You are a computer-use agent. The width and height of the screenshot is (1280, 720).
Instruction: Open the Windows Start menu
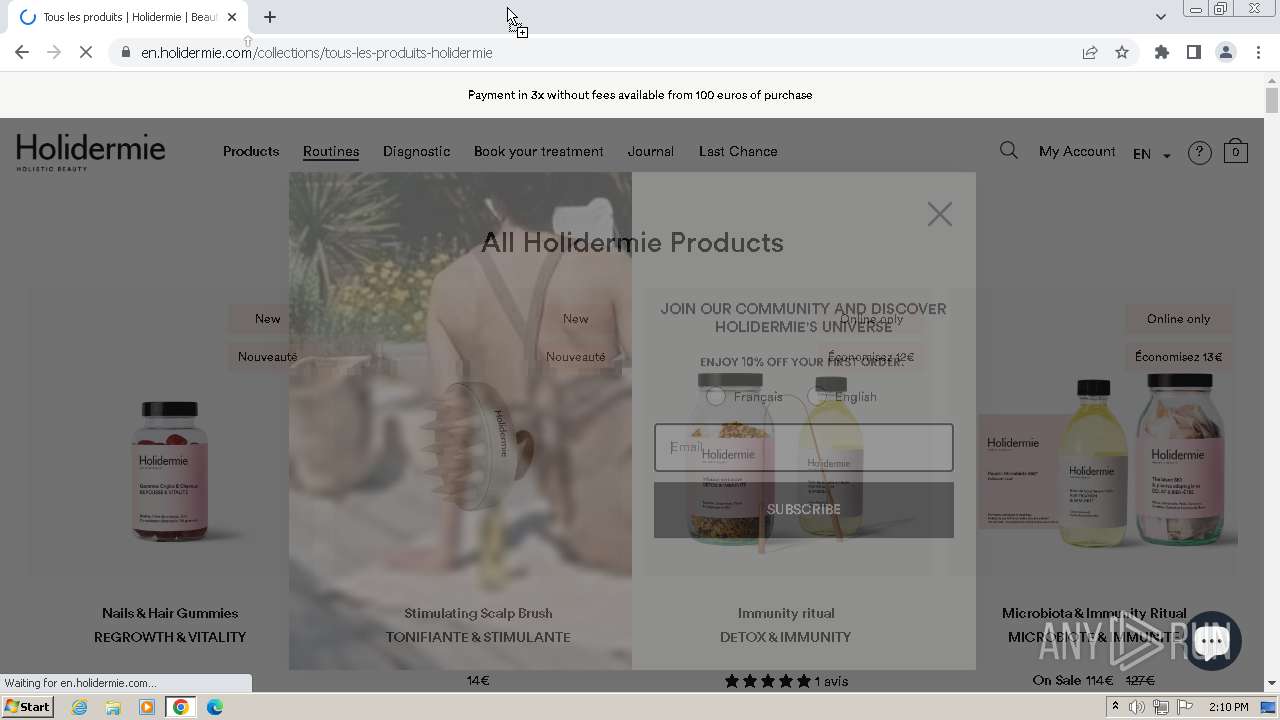(x=28, y=707)
